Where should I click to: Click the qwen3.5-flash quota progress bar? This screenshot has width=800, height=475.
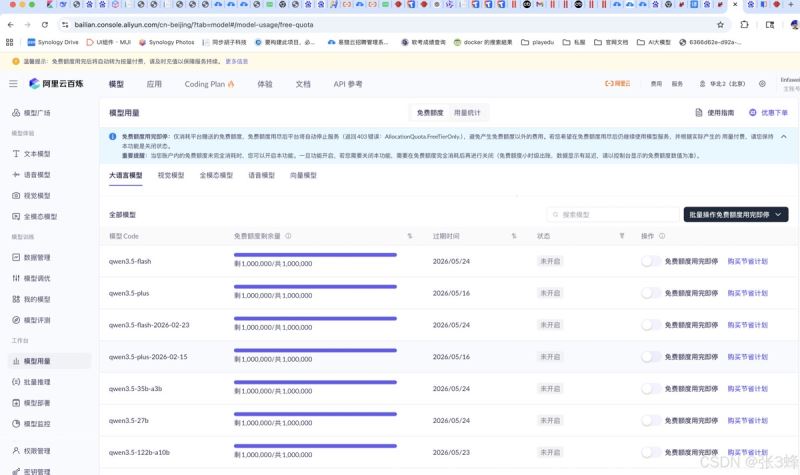(x=315, y=255)
